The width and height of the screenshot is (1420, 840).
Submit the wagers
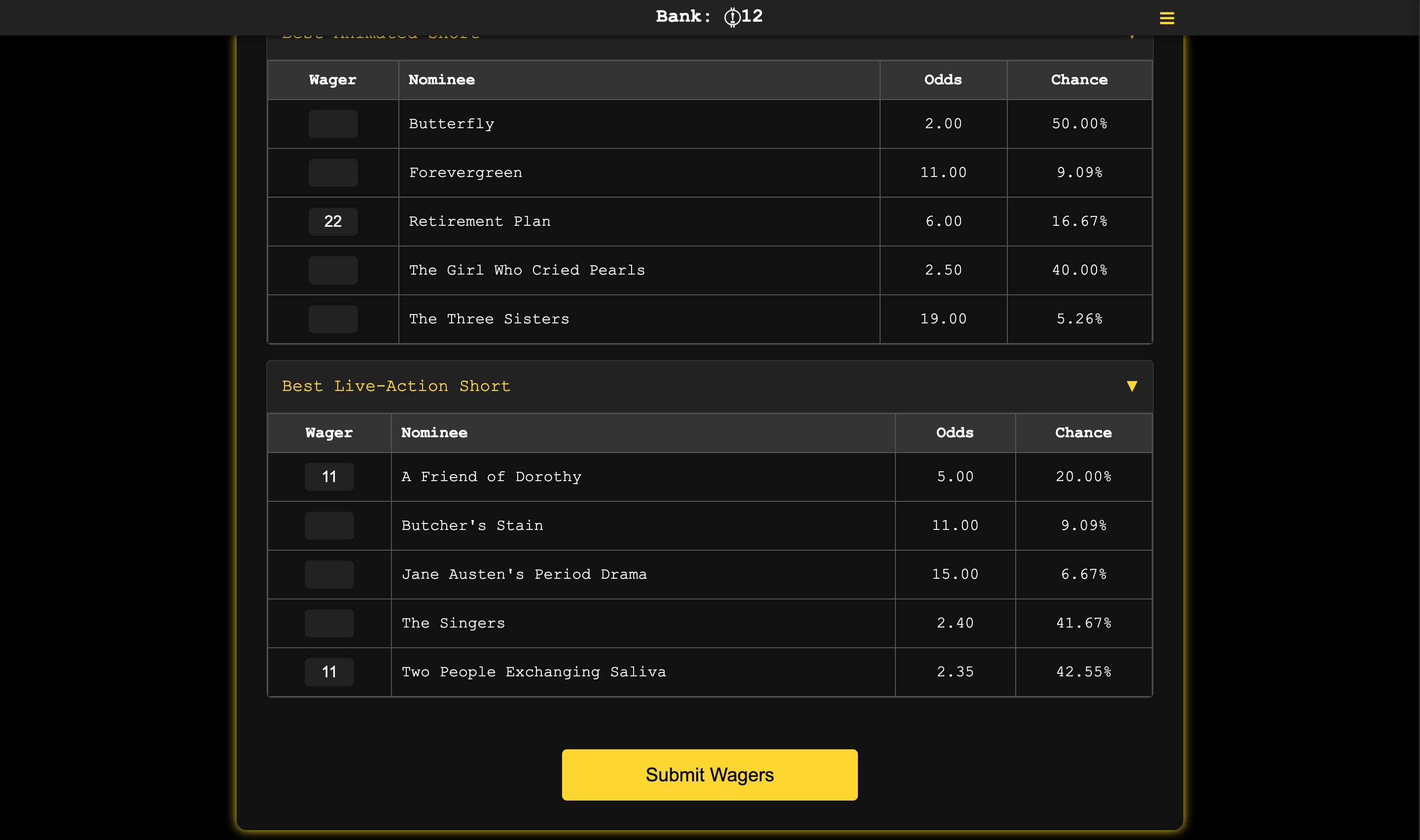(x=709, y=774)
